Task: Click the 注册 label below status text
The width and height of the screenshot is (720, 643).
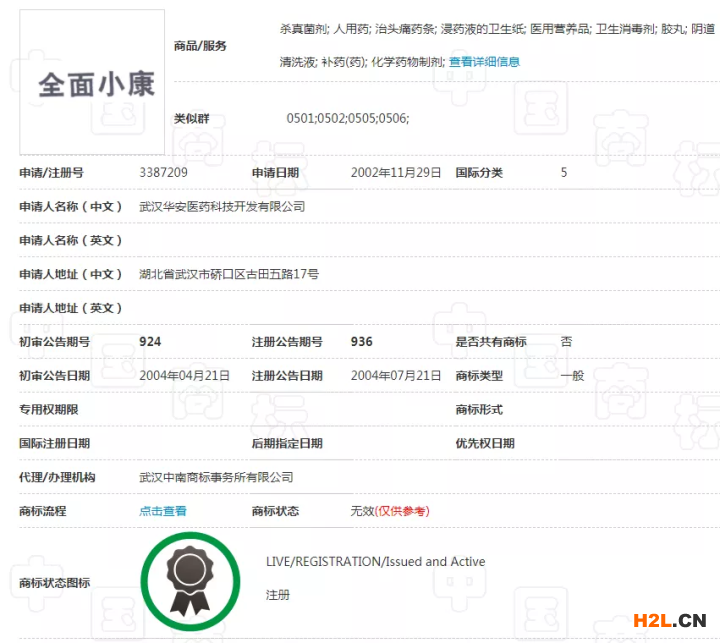Action: pos(277,595)
